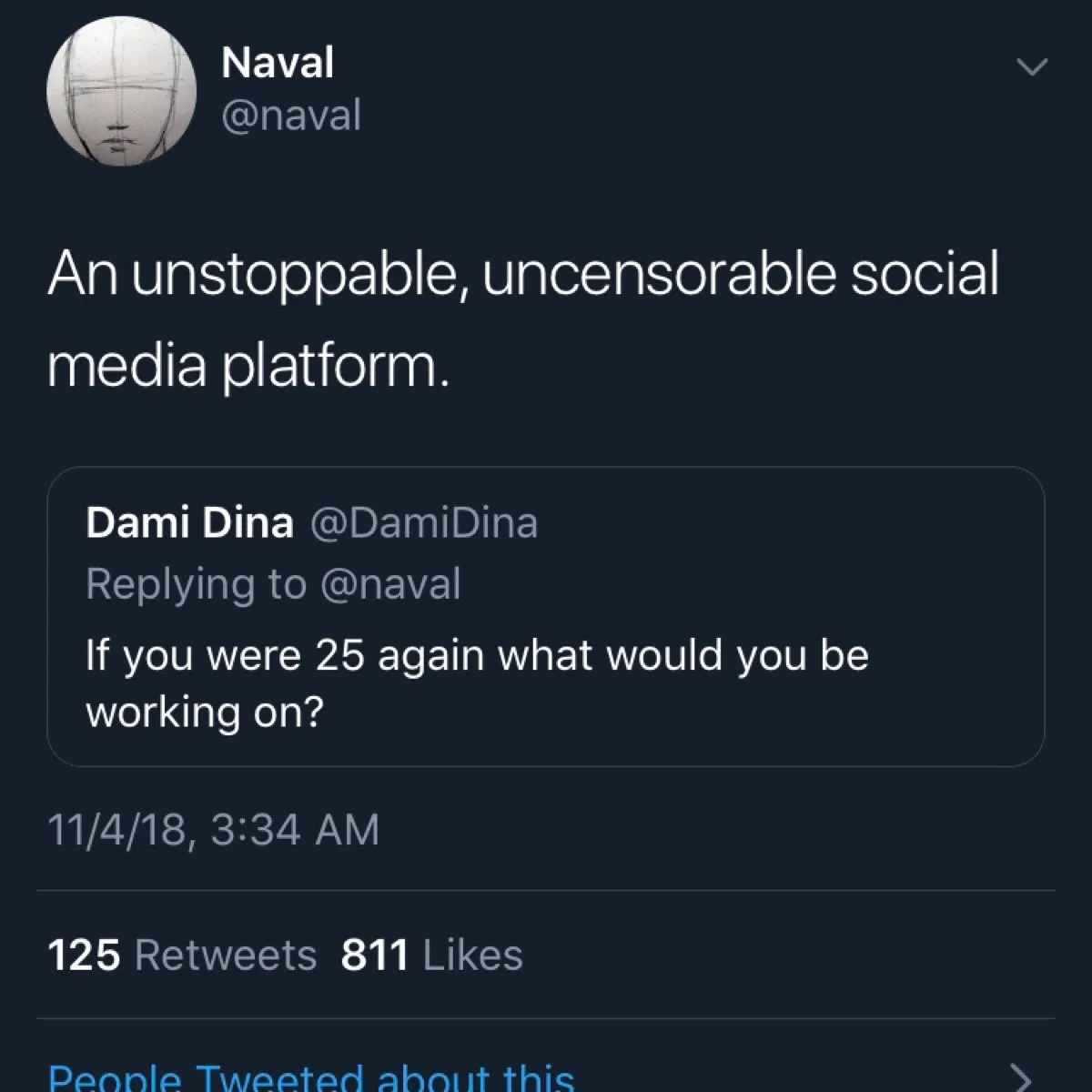Open the @naval handle under name
The image size is (1092, 1092).
coord(291,116)
